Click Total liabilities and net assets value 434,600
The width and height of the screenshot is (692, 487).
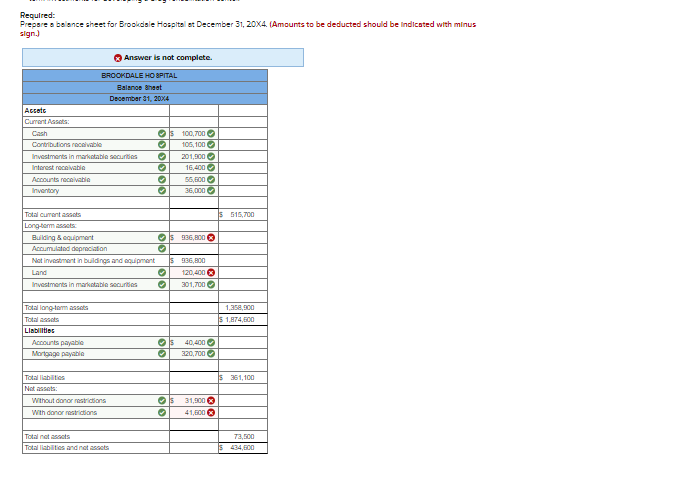pyautogui.click(x=242, y=447)
